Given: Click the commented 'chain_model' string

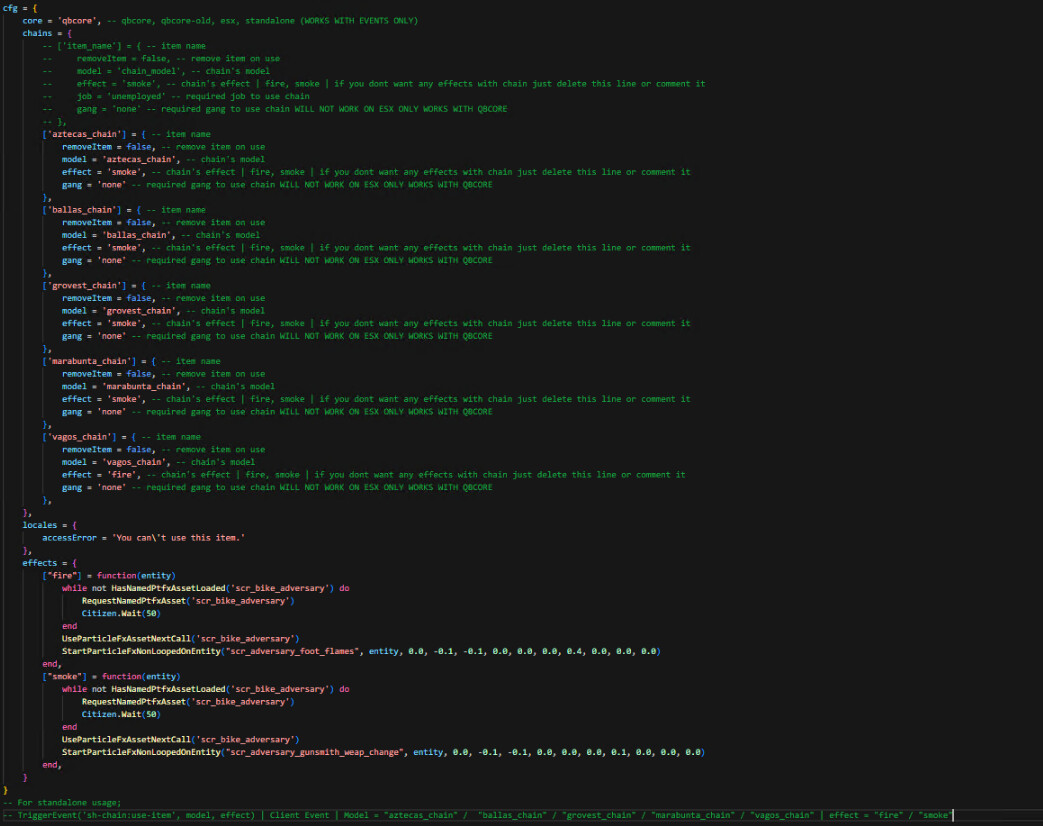Looking at the screenshot, I should tap(146, 71).
